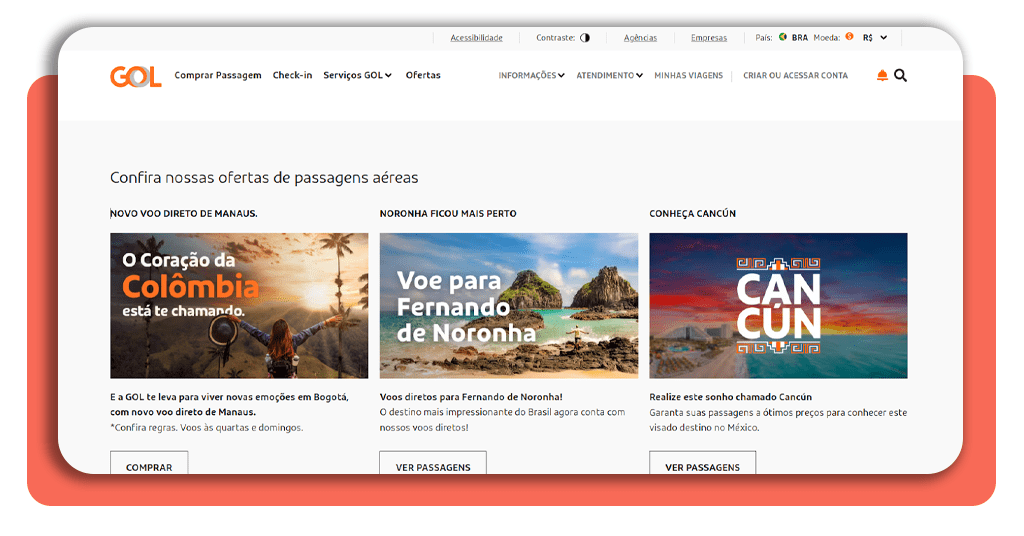
Task: Click the Brazil flag country icon
Action: (783, 37)
